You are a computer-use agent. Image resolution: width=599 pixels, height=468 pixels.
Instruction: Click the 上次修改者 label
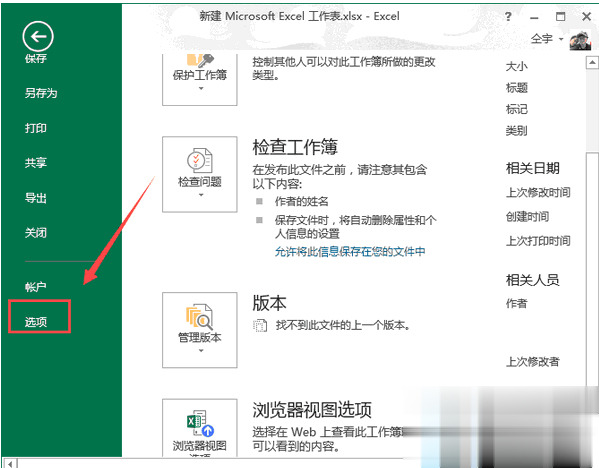click(533, 361)
